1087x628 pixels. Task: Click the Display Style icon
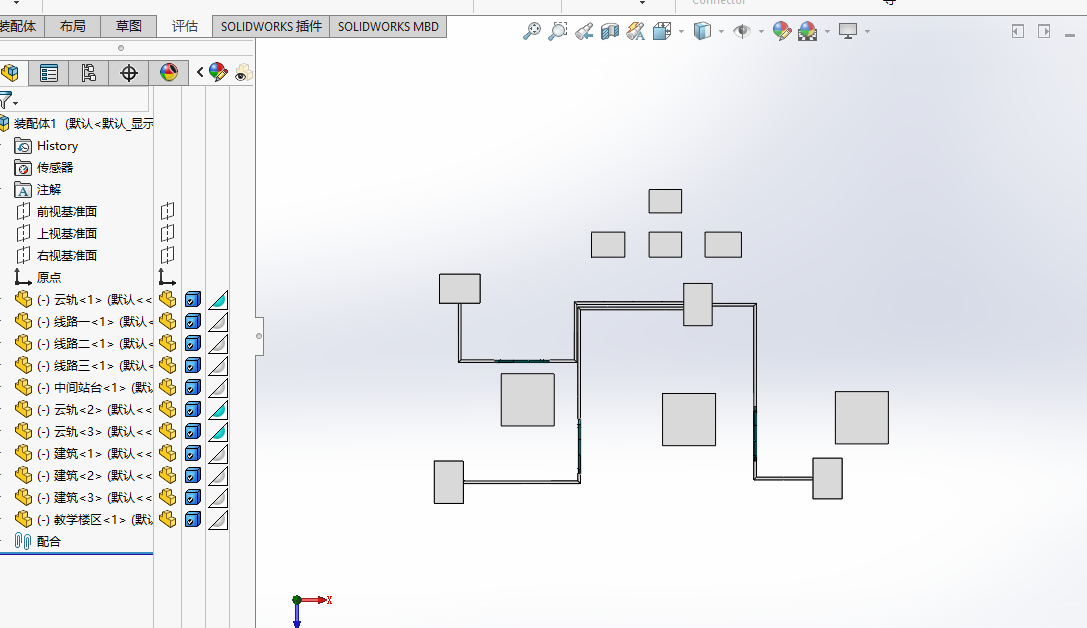(702, 30)
